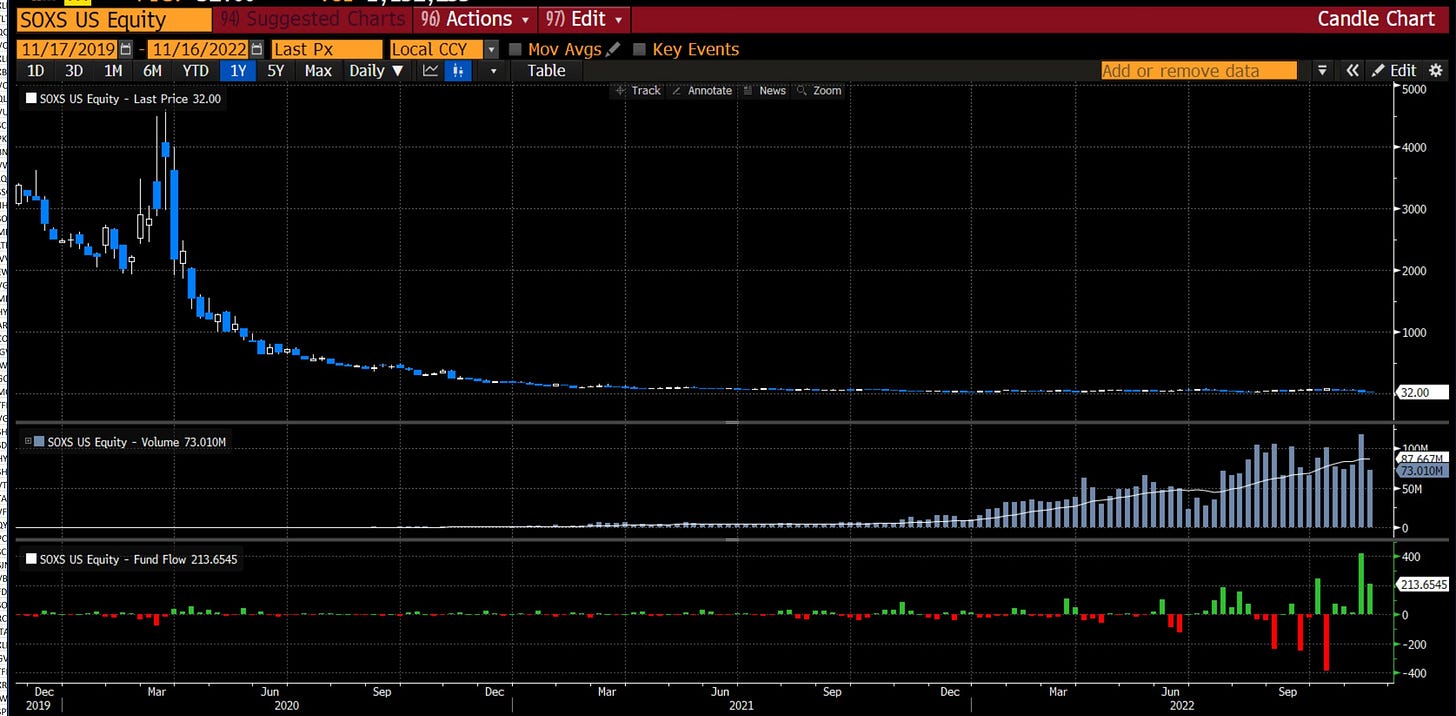Click the Last Px field
This screenshot has height=716, width=1456.
tap(327, 49)
